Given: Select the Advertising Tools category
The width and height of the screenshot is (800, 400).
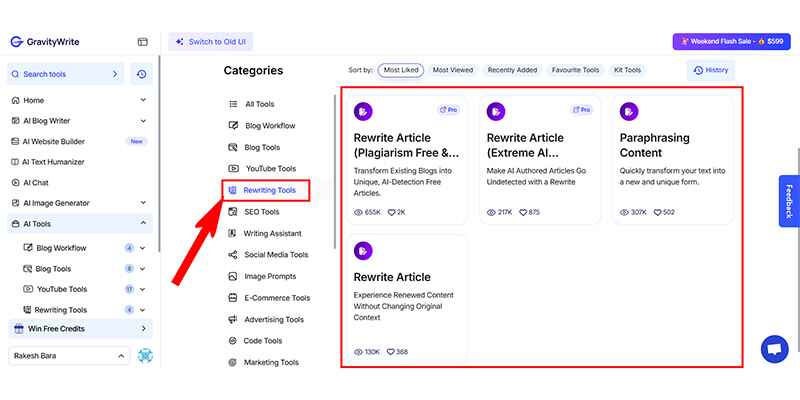Looking at the screenshot, I should [266, 319].
